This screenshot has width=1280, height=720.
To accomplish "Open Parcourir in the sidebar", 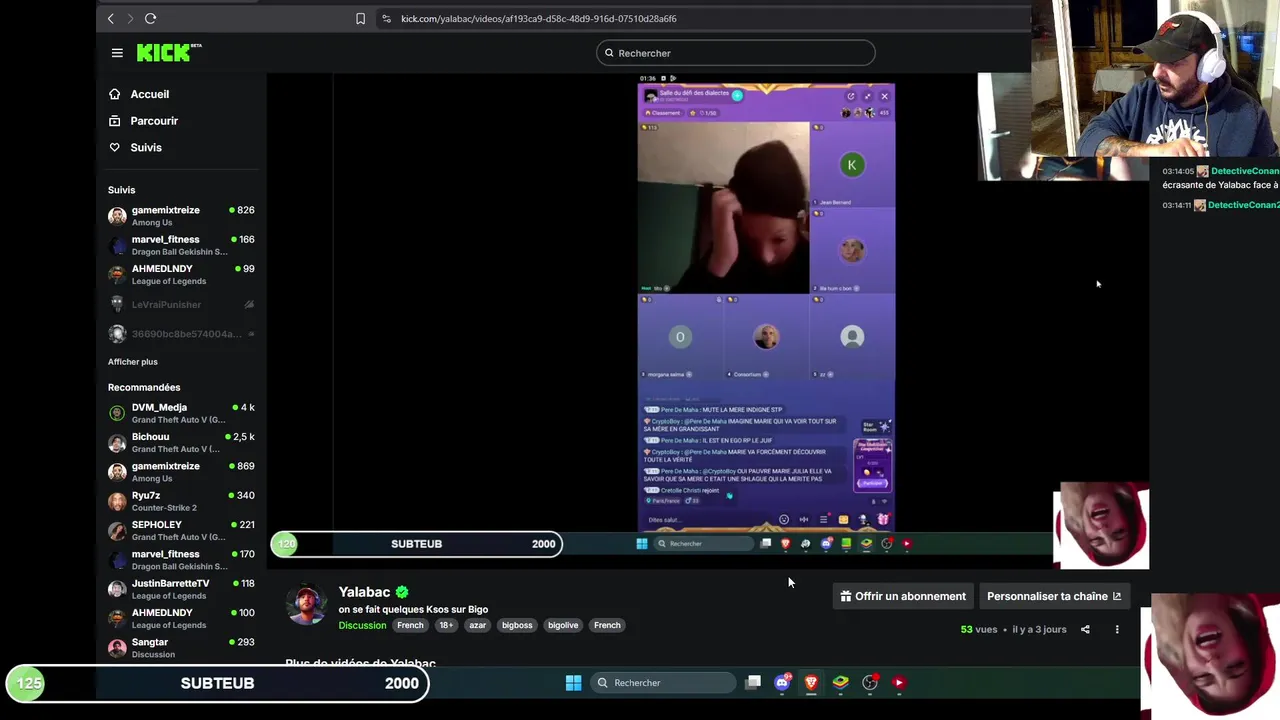I will tap(144, 121).
